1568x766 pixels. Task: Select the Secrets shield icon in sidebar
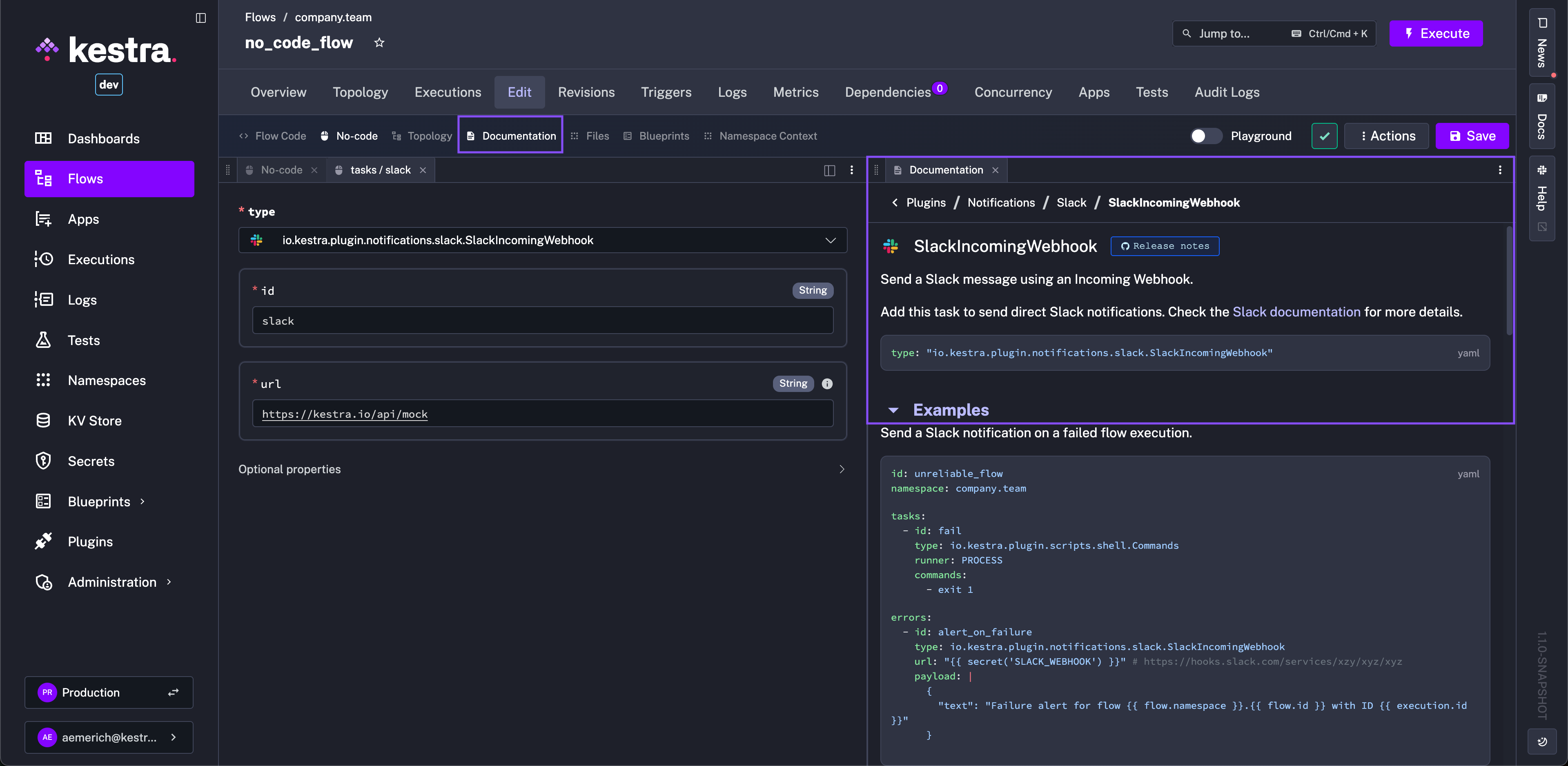click(44, 461)
